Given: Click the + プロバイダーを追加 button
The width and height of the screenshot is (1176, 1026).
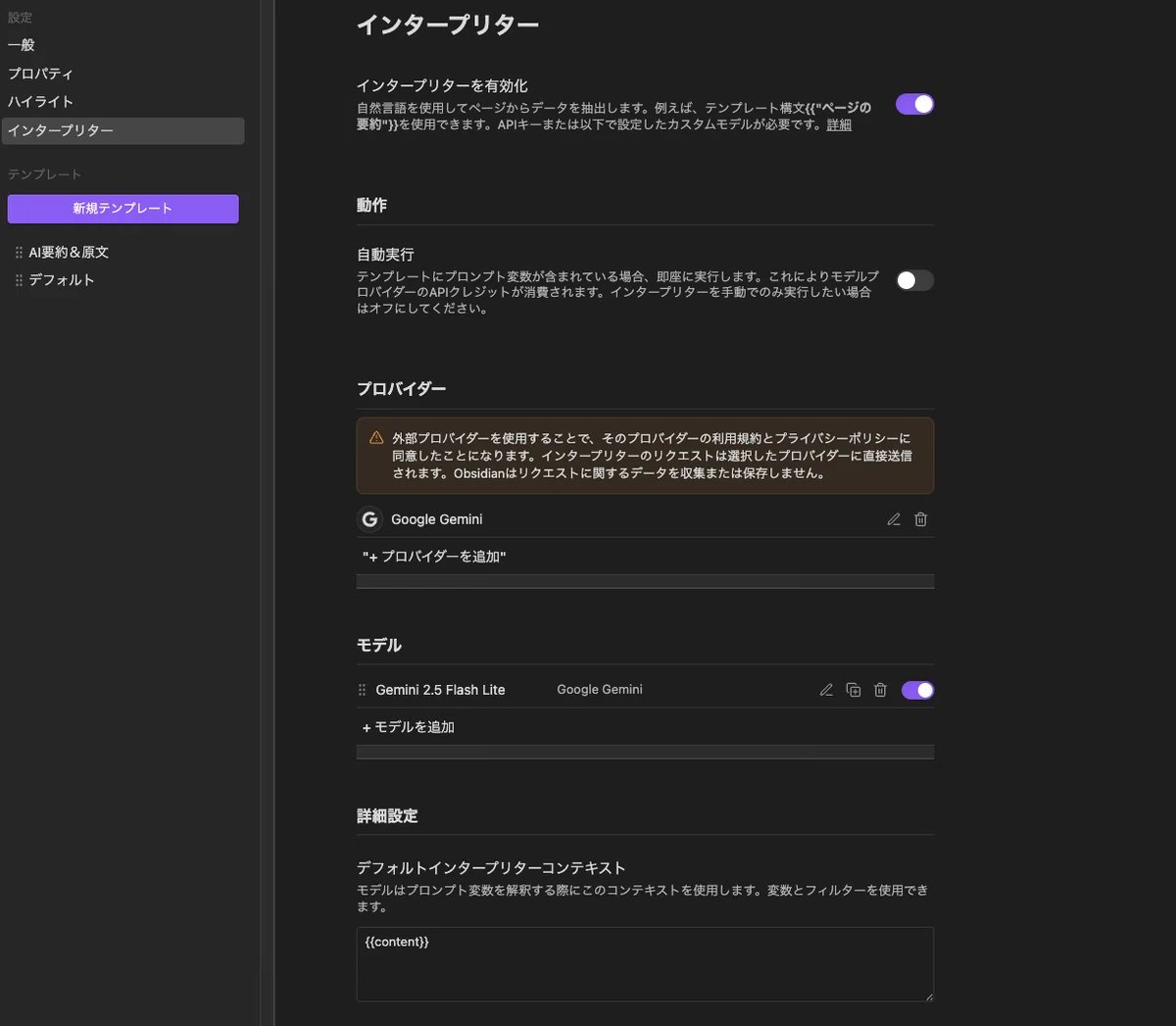Looking at the screenshot, I should 434,557.
